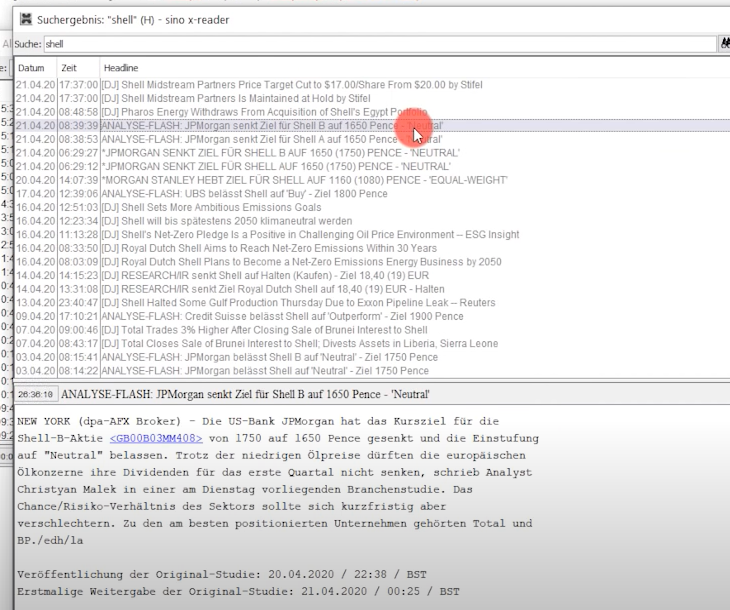Viewport: 730px width, 610px height.
Task: Click the sino x-reader window icon
Action: point(26,20)
